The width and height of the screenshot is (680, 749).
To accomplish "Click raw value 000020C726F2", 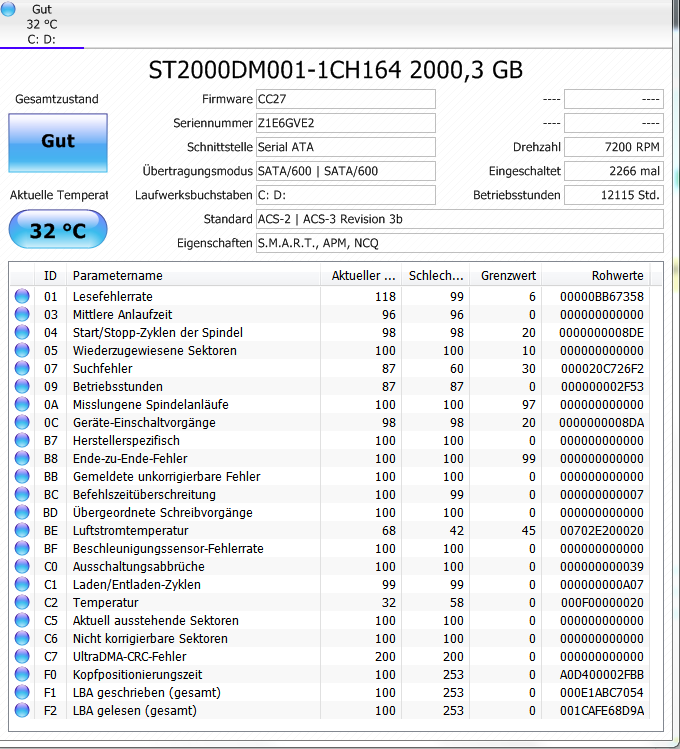I will coord(602,369).
